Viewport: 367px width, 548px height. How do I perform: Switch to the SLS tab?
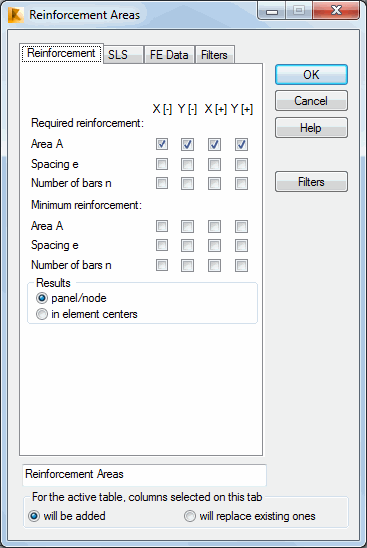pos(123,55)
